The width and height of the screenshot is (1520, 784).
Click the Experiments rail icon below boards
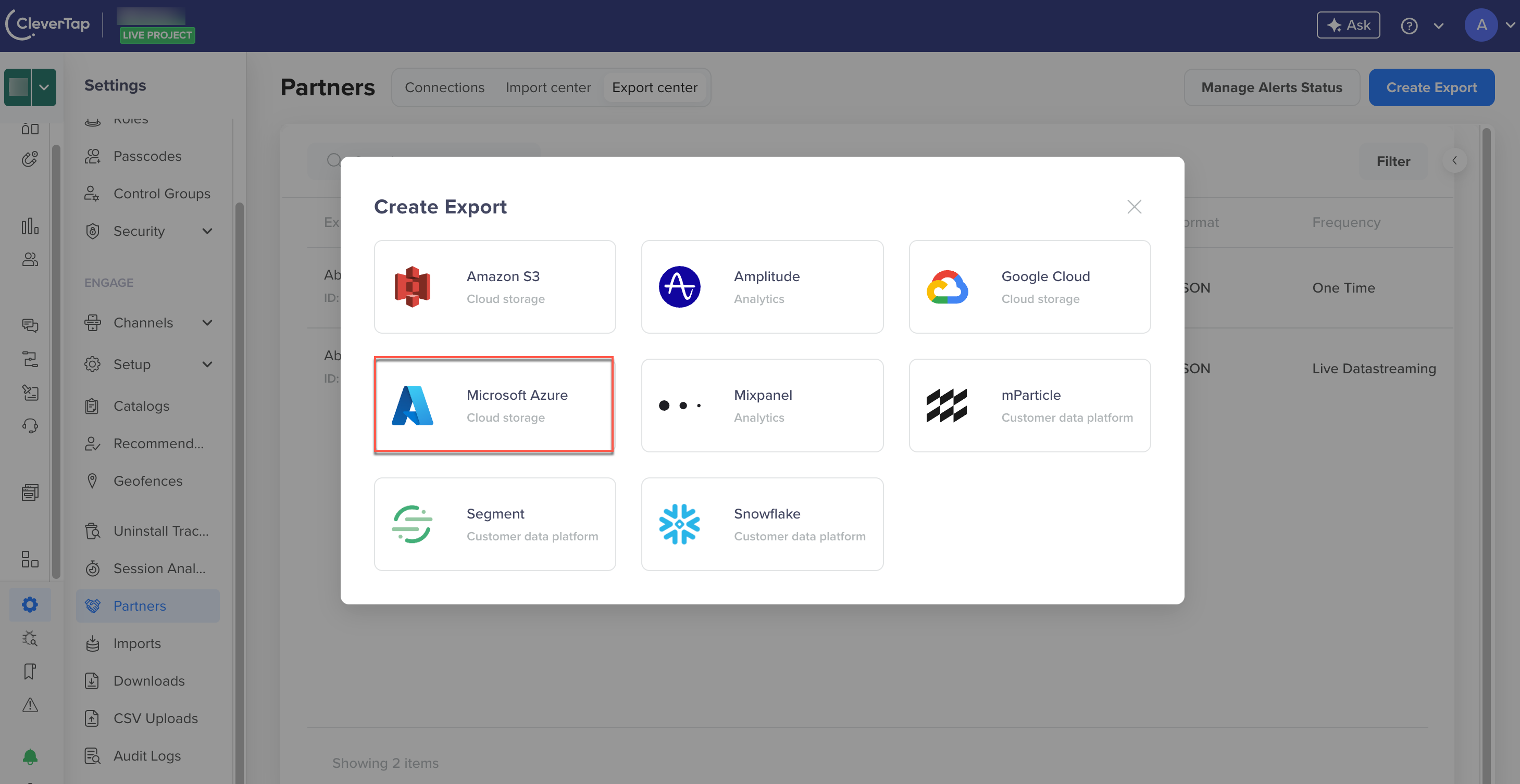(30, 159)
